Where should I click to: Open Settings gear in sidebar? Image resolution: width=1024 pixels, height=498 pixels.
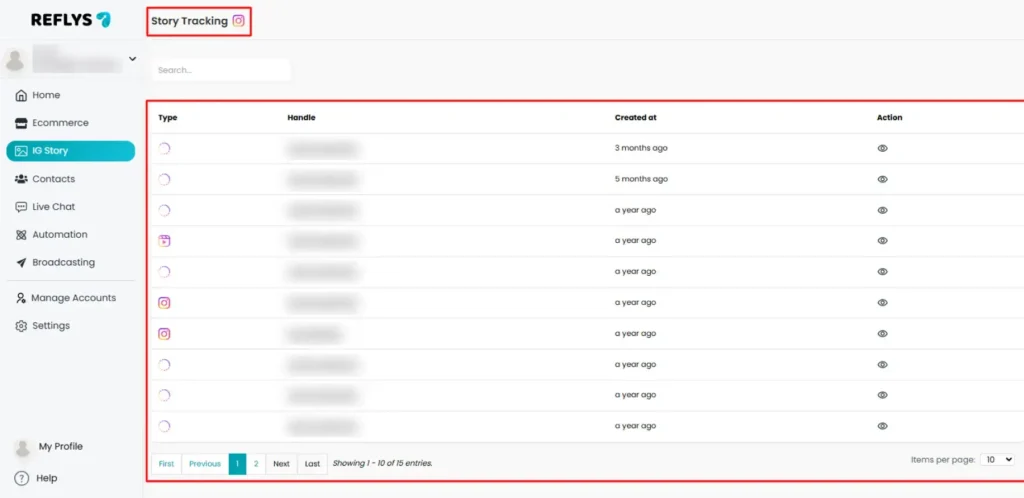pyautogui.click(x=21, y=326)
